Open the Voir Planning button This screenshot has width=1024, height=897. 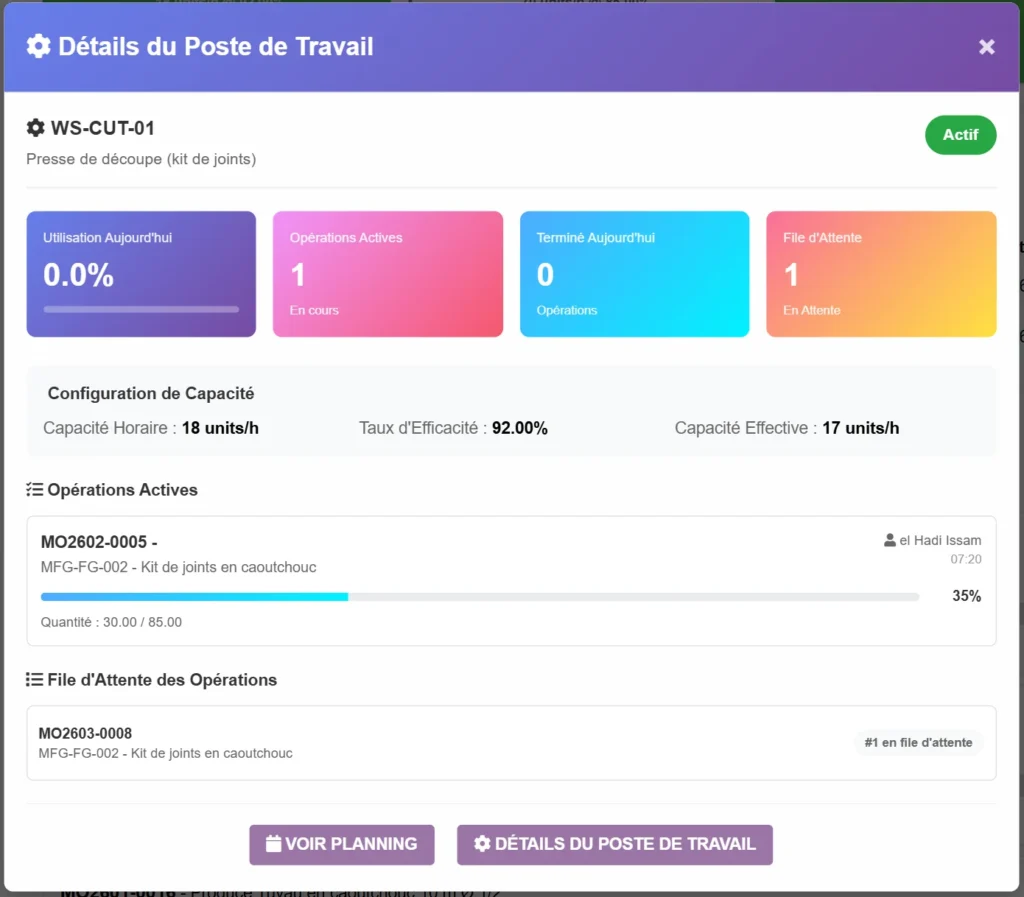click(341, 844)
